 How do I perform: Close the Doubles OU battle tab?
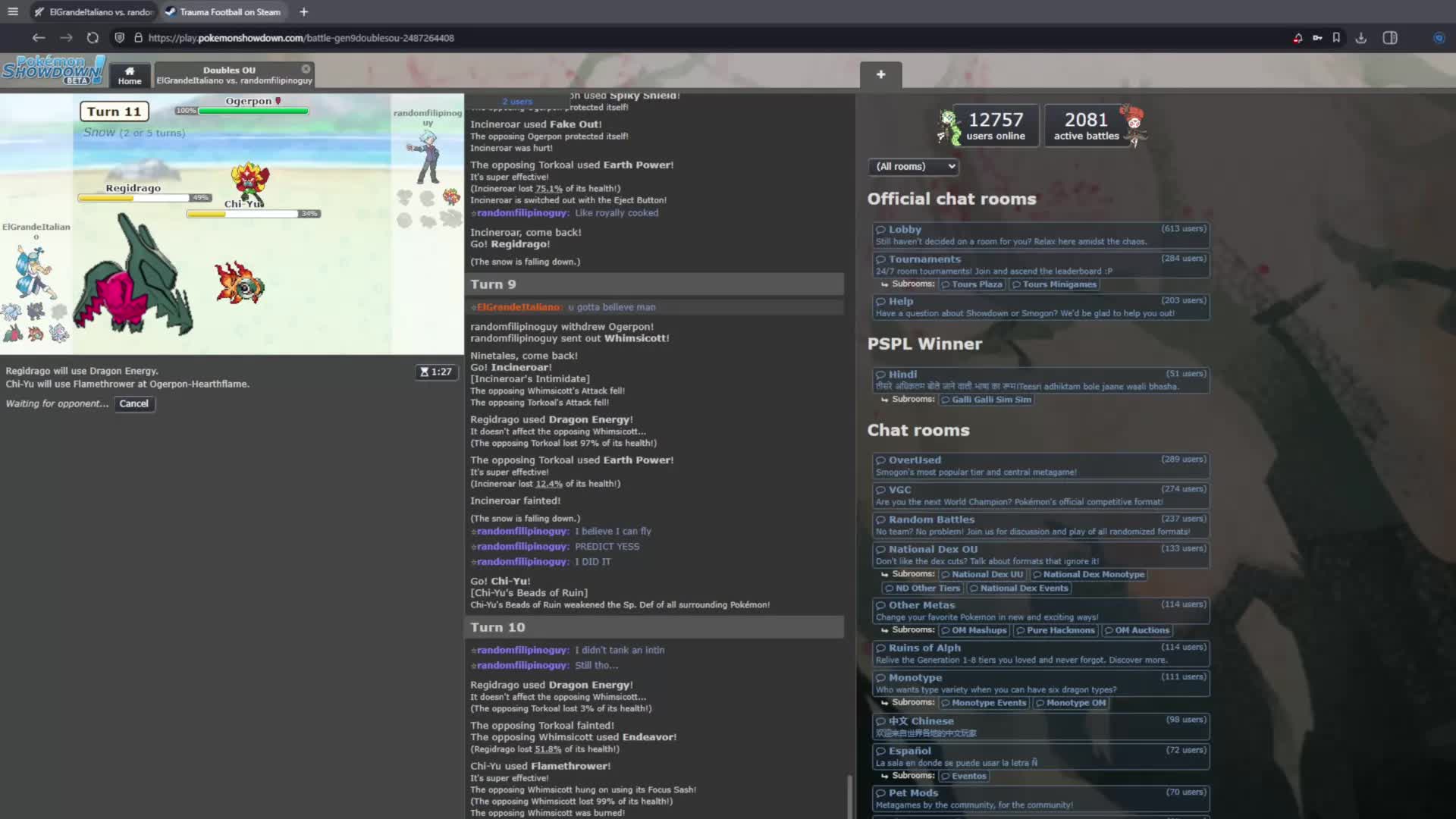[x=306, y=69]
